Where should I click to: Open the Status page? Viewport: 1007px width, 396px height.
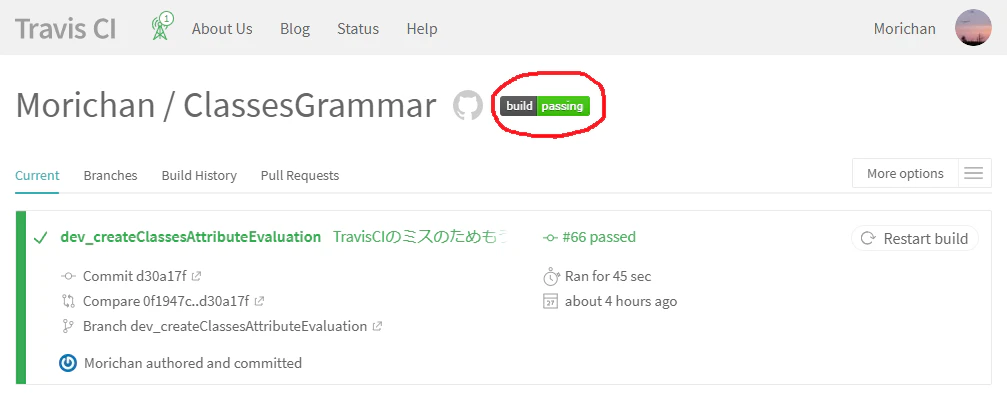358,29
